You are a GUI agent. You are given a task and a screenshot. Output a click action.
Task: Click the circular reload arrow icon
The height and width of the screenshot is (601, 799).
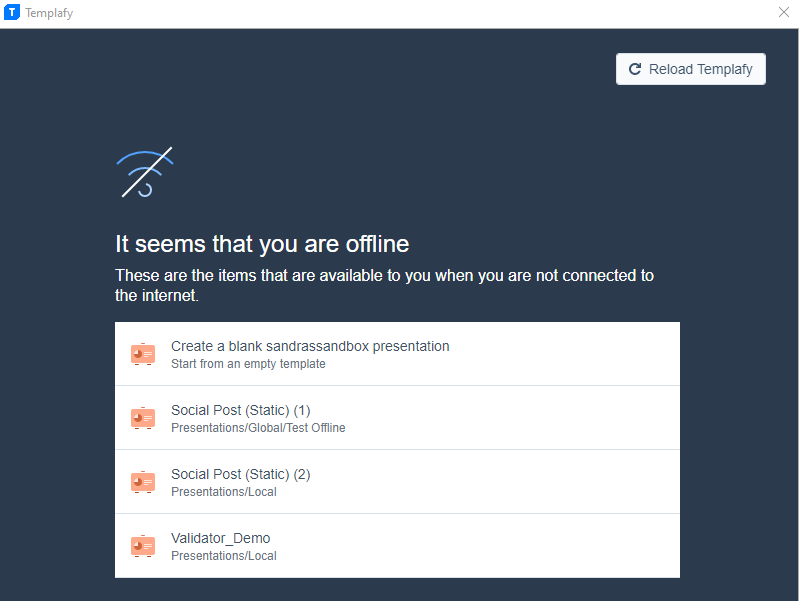click(634, 69)
